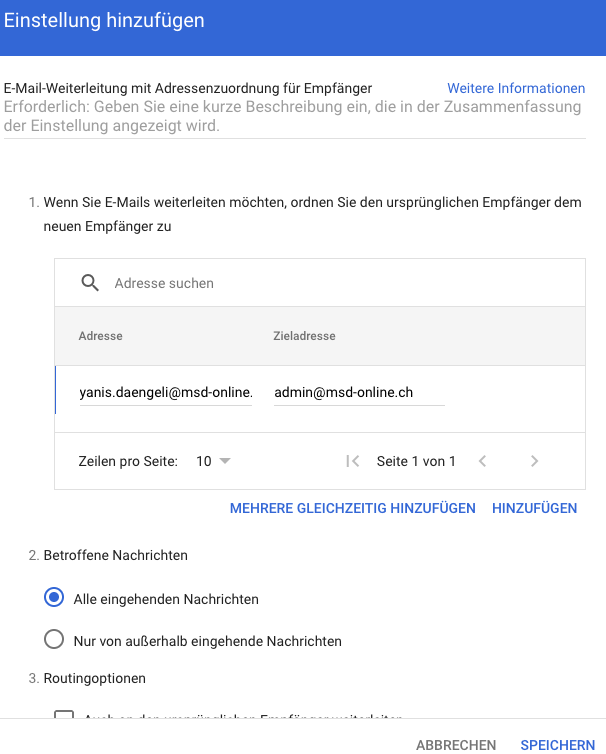The height and width of the screenshot is (754, 606).
Task: Click the 'HINZUFÜGEN' button
Action: 534,508
